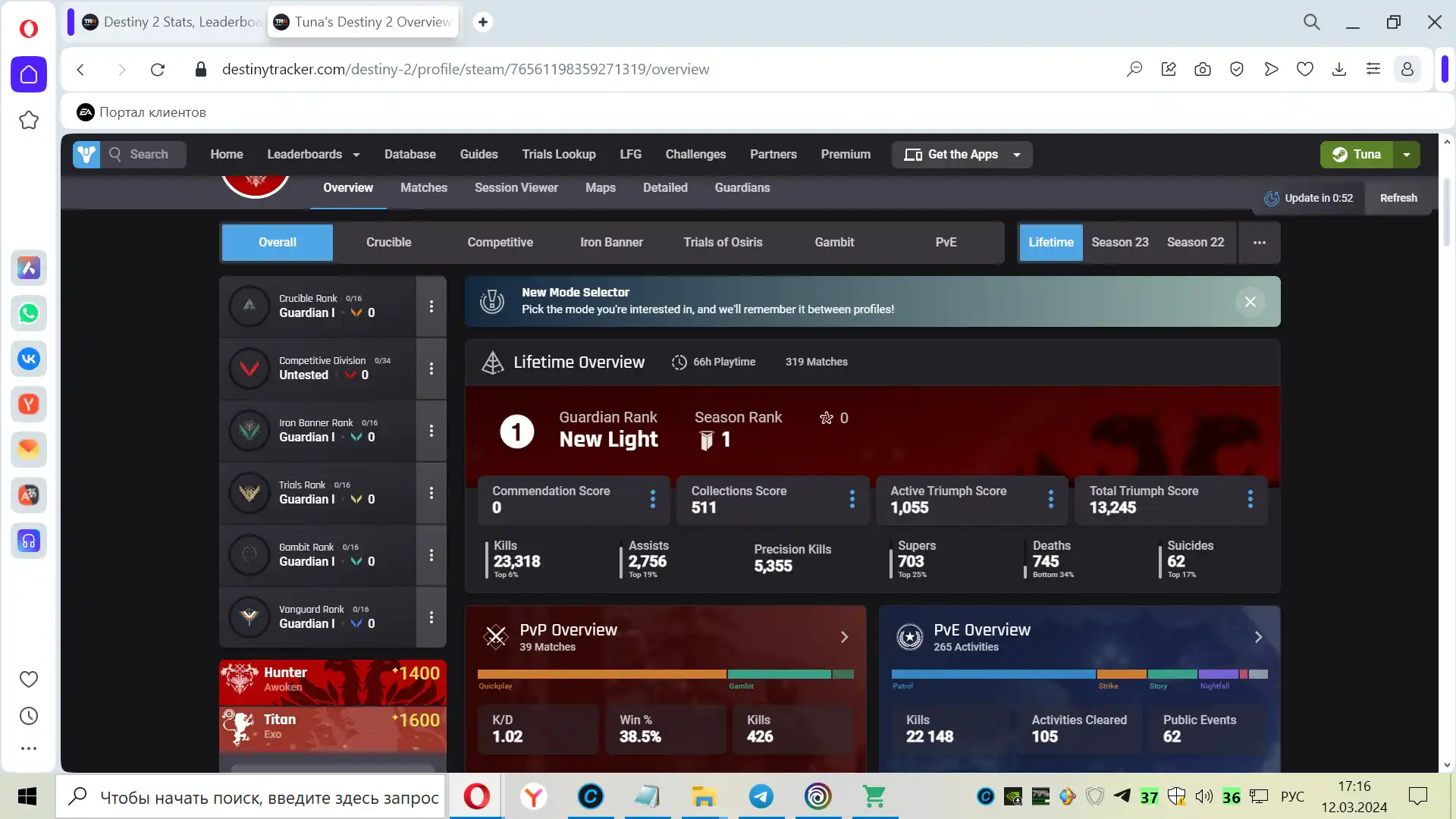Open the tab search magnifier icon
The height and width of the screenshot is (819, 1456).
(x=1312, y=22)
